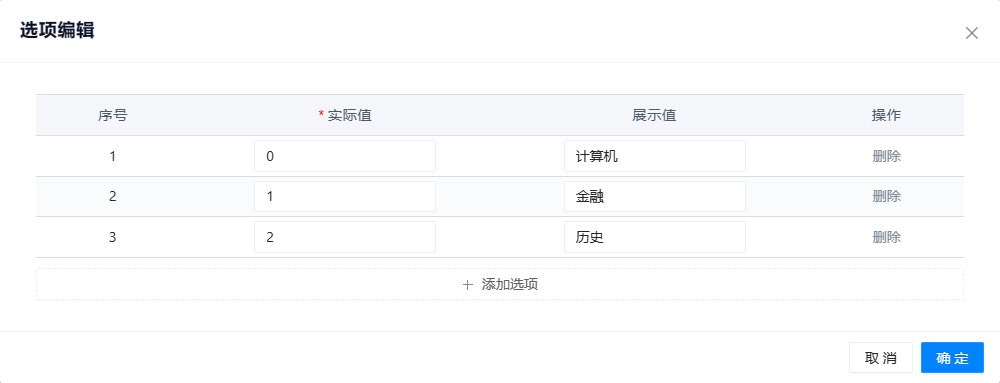Click the 序号 column header
Viewport: 1000px width, 383px height.
tap(112, 115)
